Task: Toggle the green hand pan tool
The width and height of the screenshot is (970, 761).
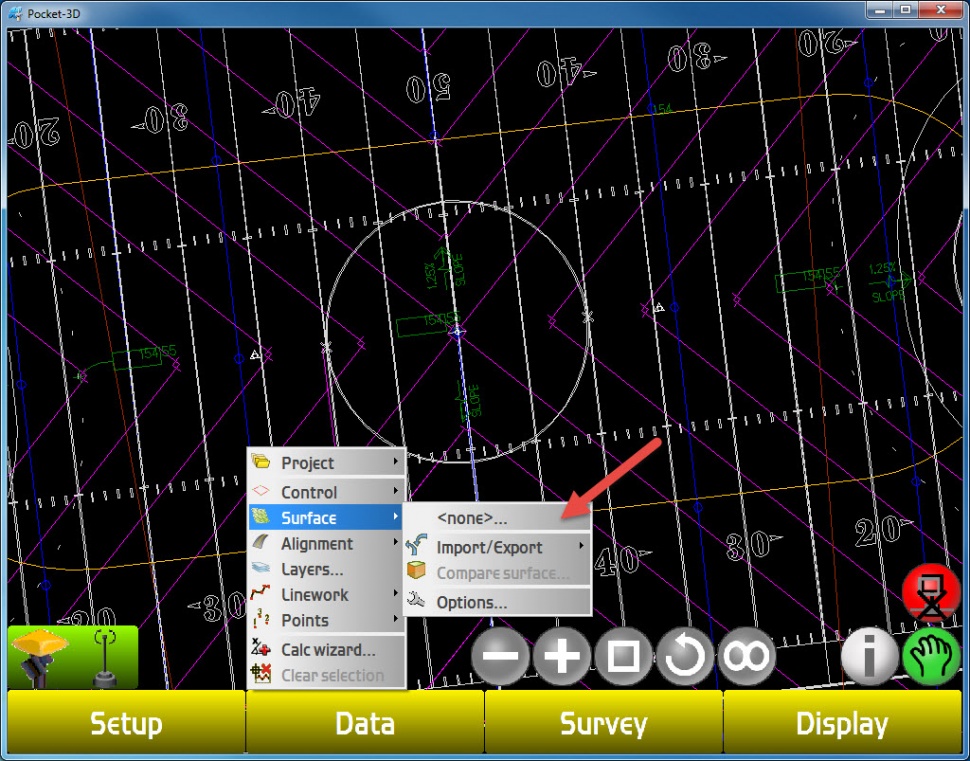Action: (x=931, y=658)
